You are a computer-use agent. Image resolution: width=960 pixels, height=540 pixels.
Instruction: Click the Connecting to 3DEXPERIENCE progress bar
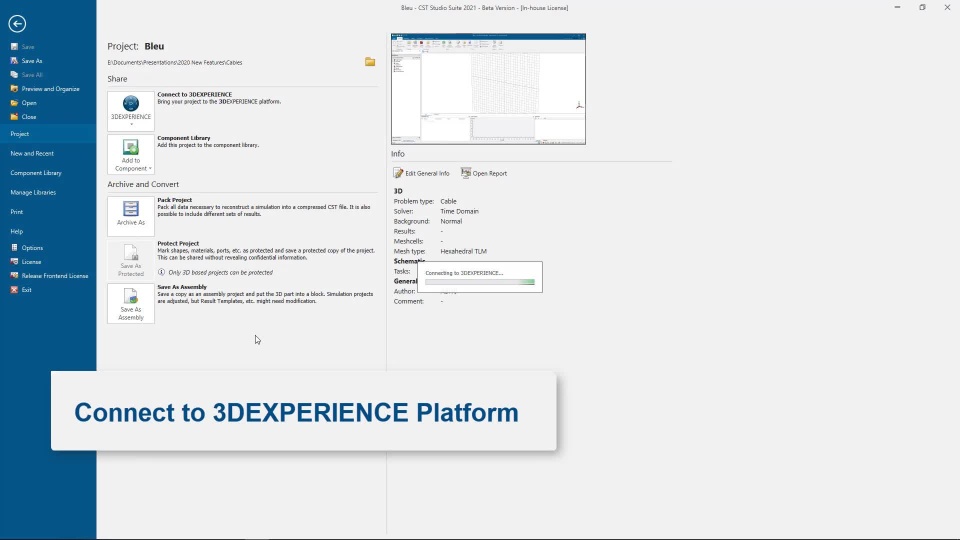(480, 282)
